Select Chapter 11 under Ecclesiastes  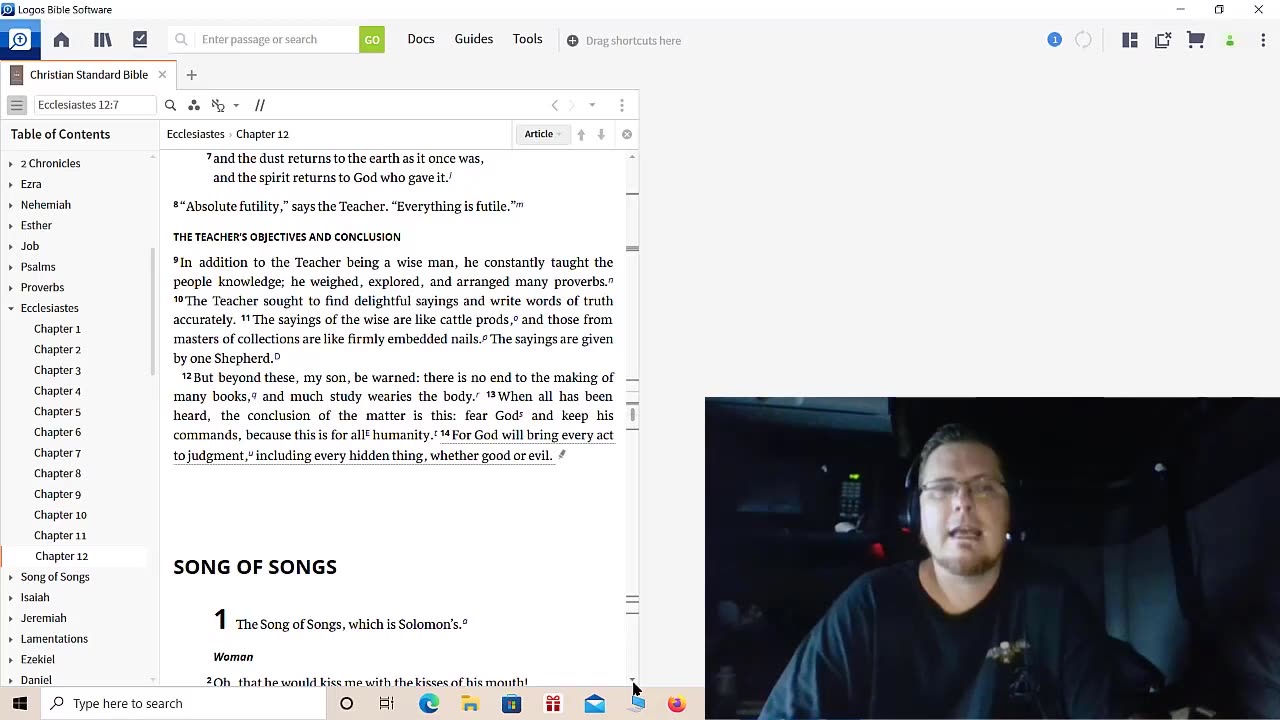pos(60,535)
